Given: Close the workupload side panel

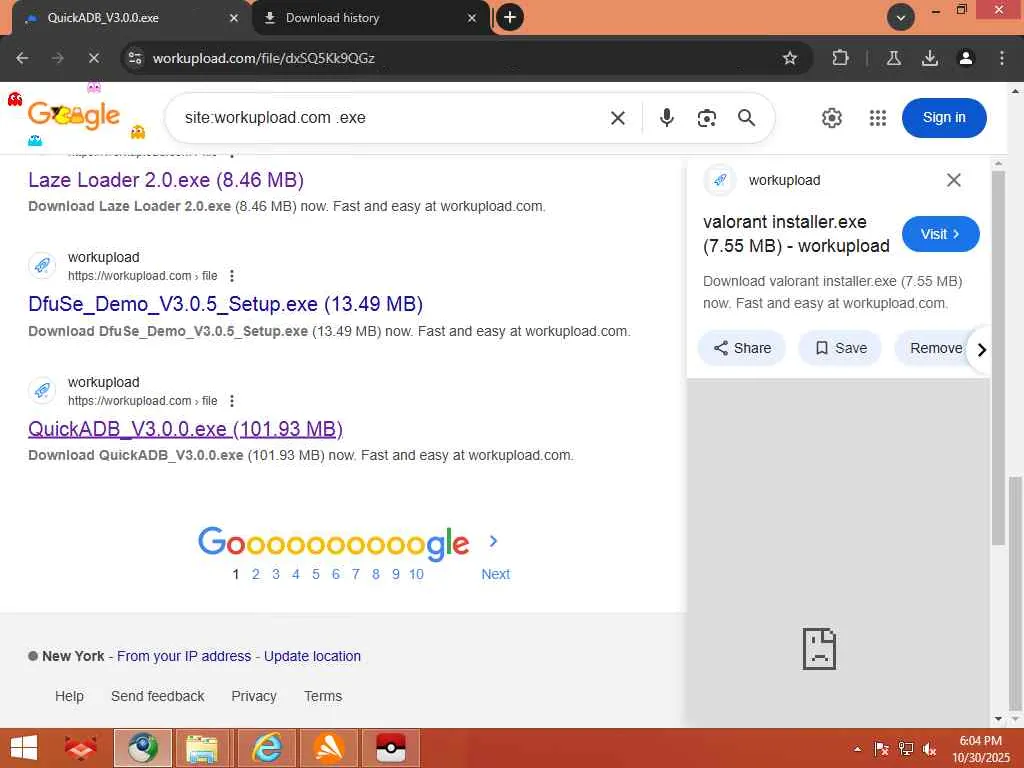Looking at the screenshot, I should pos(953,180).
